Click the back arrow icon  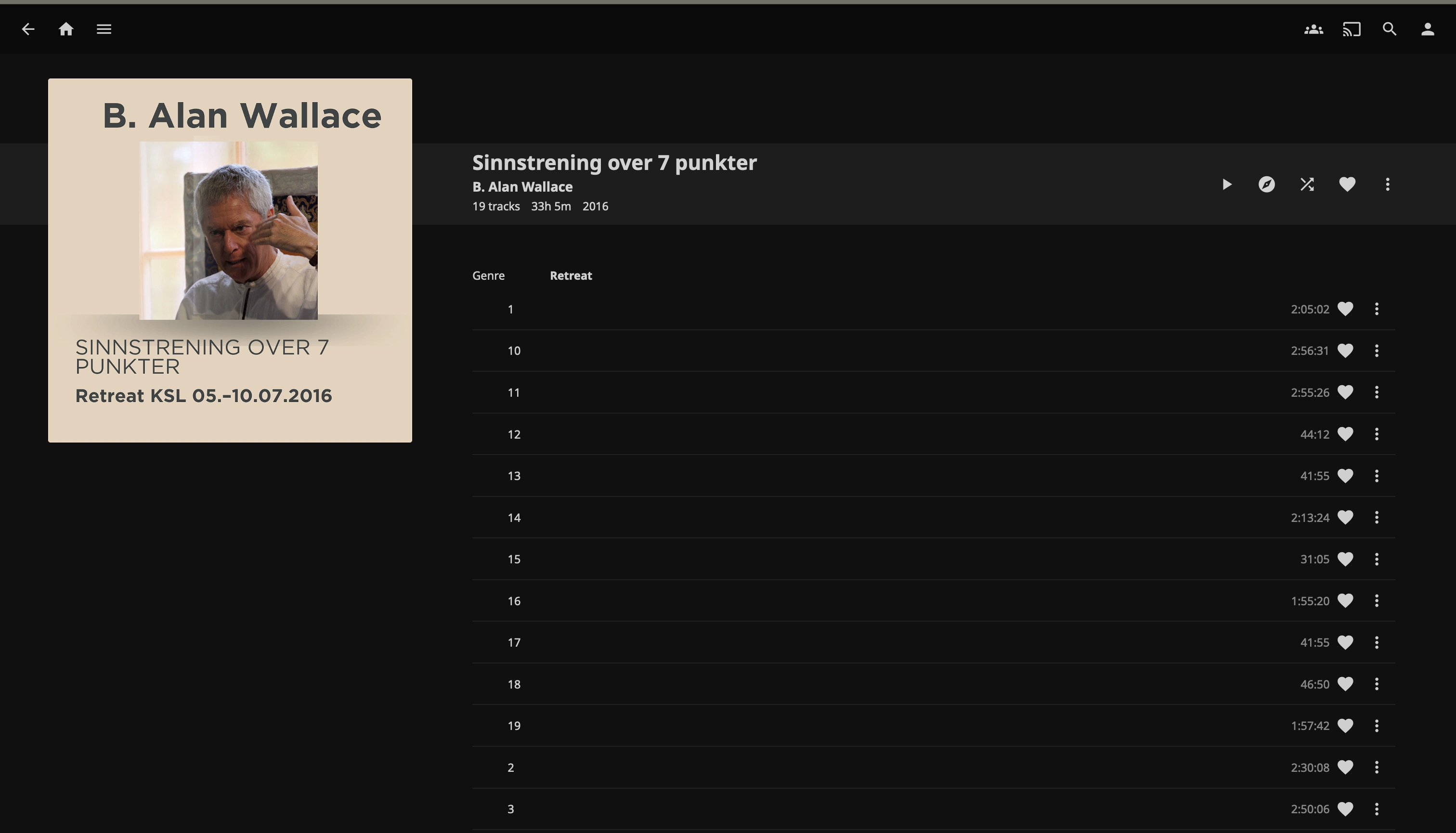pyautogui.click(x=28, y=29)
